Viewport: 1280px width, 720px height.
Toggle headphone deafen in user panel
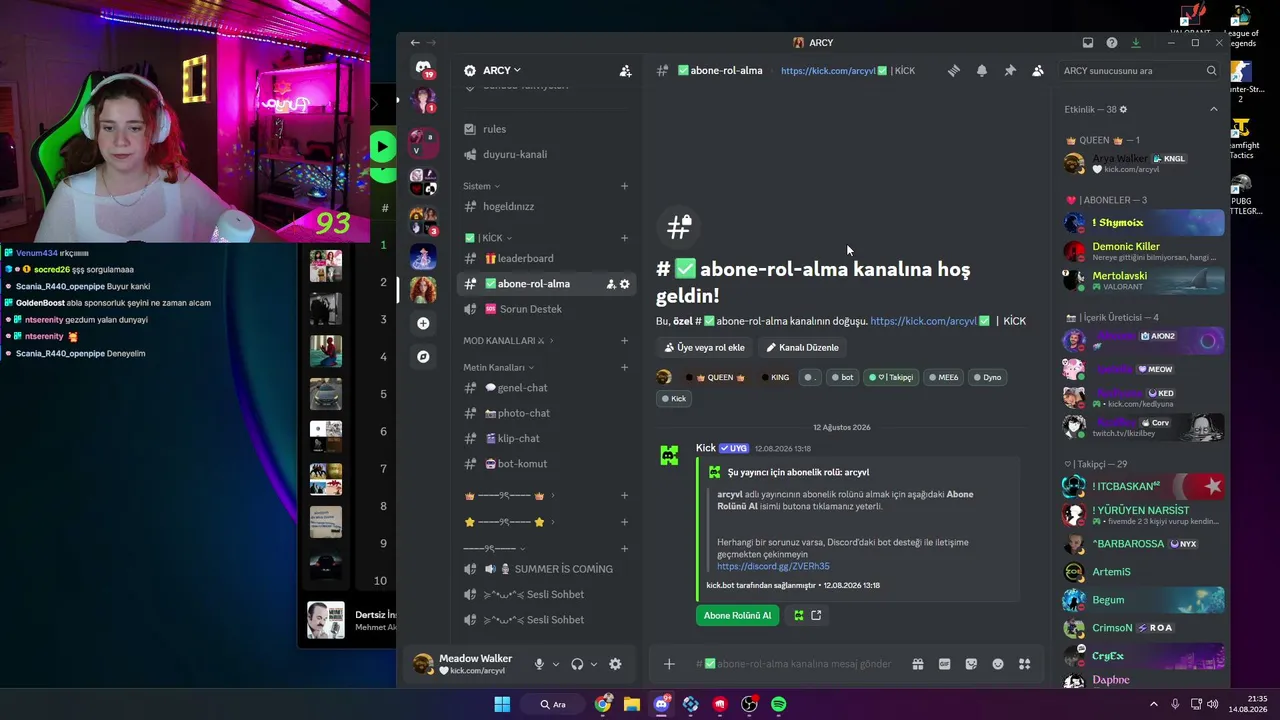click(x=577, y=664)
